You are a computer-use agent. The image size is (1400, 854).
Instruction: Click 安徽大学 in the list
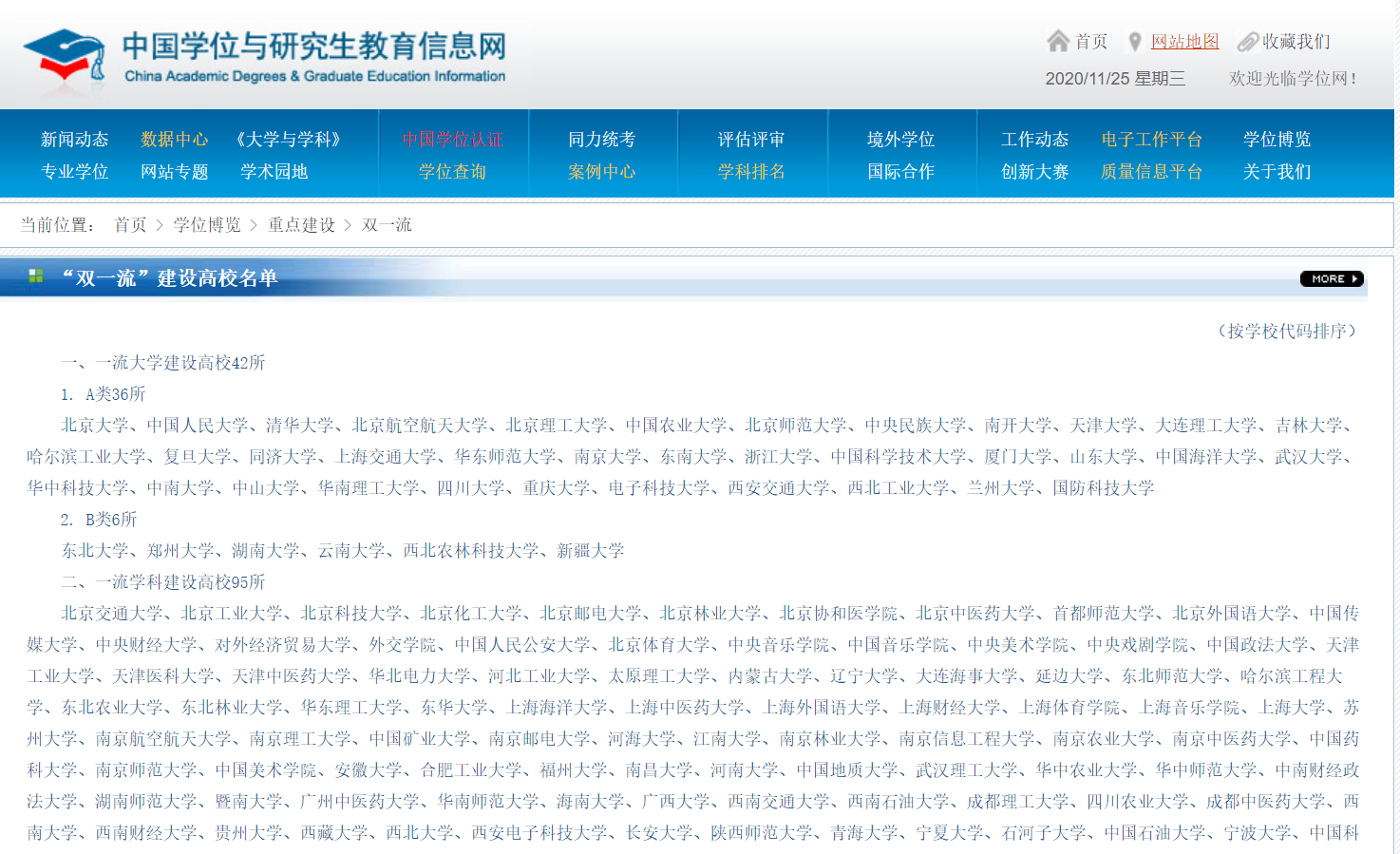pyautogui.click(x=369, y=770)
